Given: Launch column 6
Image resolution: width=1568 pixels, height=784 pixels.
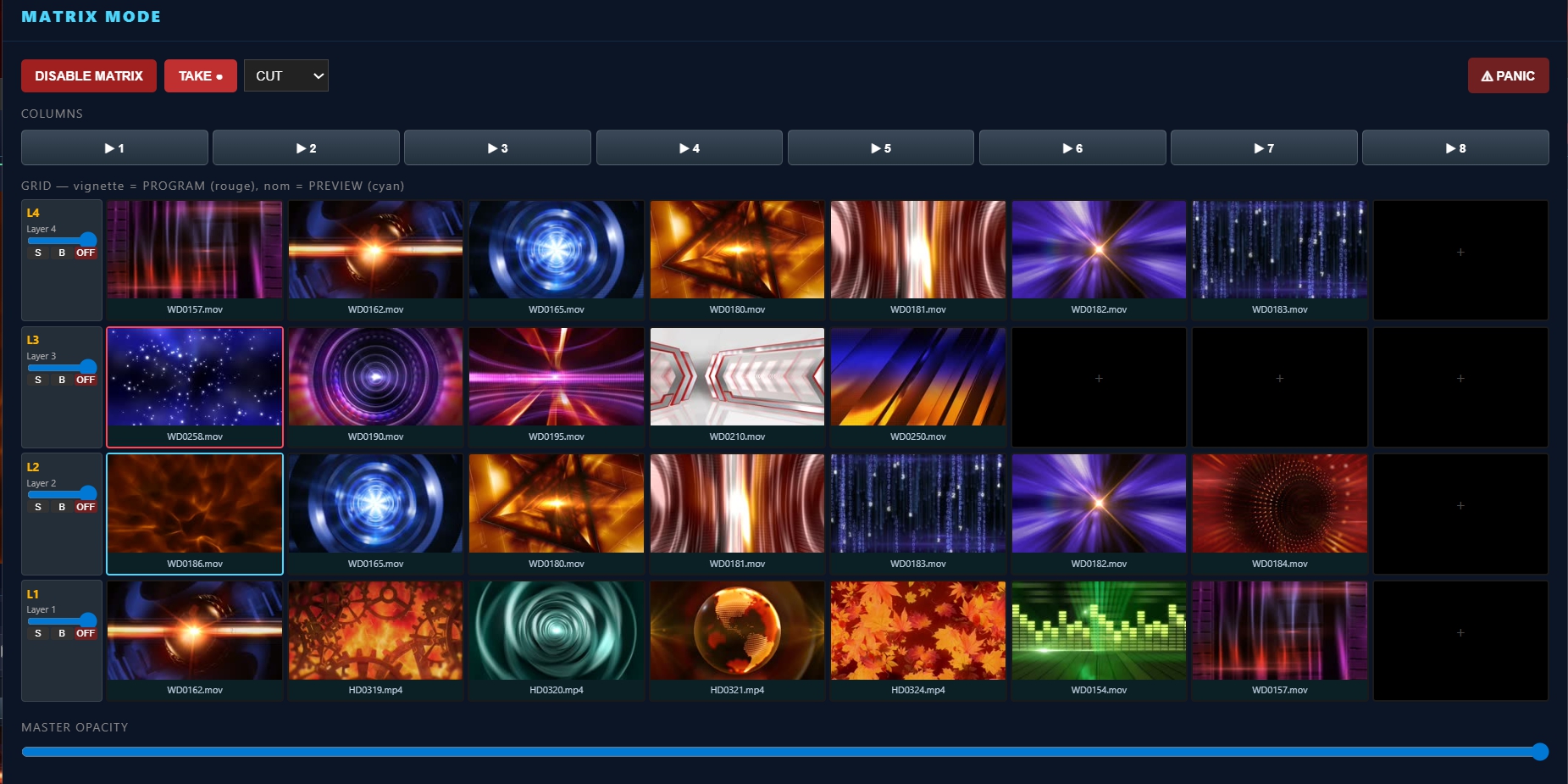Looking at the screenshot, I should click(1072, 148).
